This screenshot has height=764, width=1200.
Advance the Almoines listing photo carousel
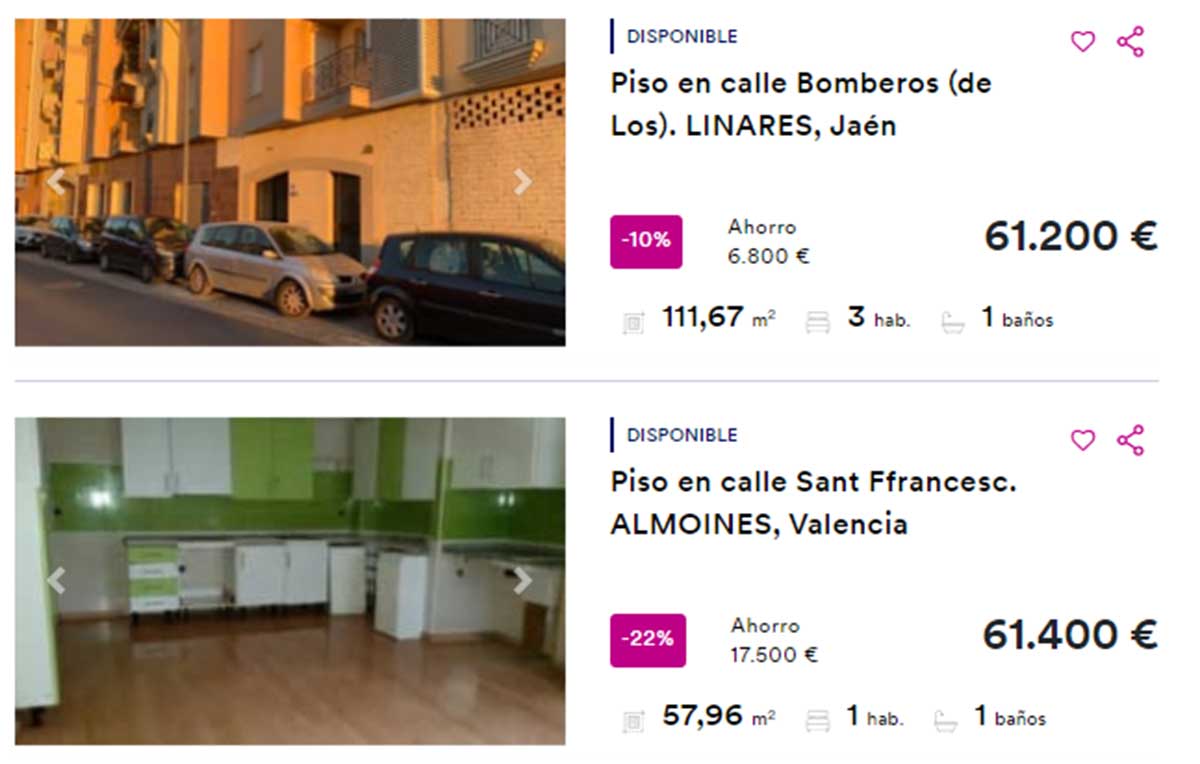[521, 579]
